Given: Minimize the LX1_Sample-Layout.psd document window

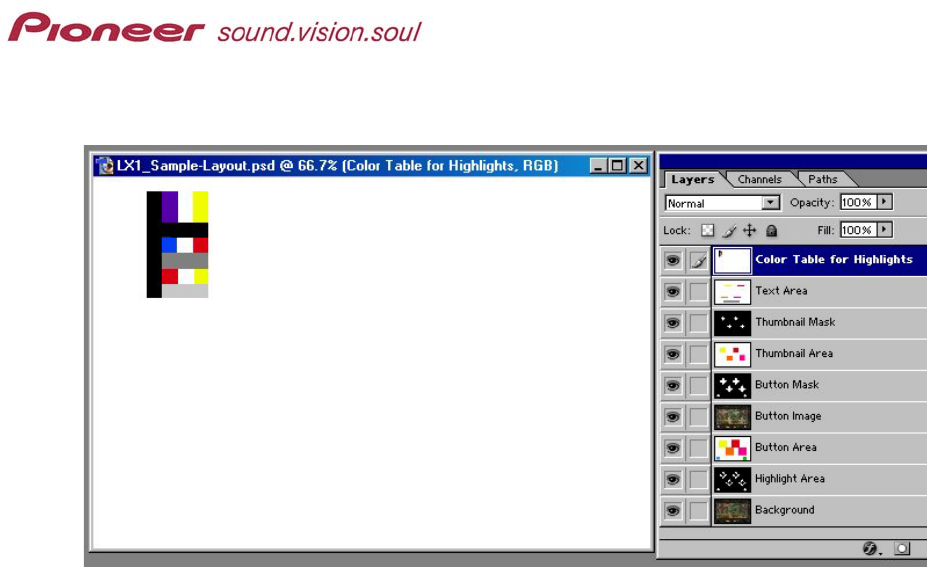Looking at the screenshot, I should (x=598, y=166).
